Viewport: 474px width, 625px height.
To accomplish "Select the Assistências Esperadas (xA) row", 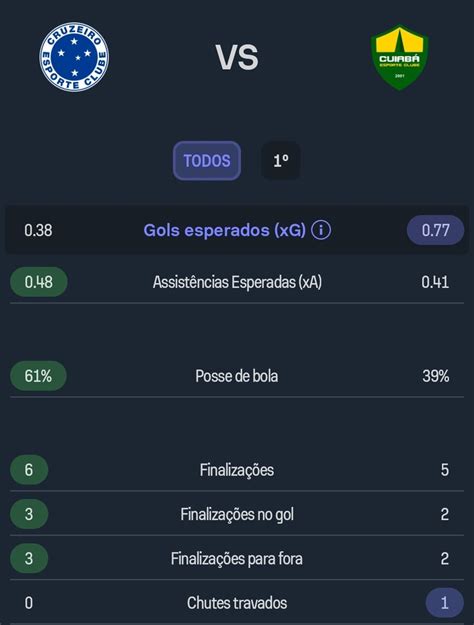I will pos(237,282).
